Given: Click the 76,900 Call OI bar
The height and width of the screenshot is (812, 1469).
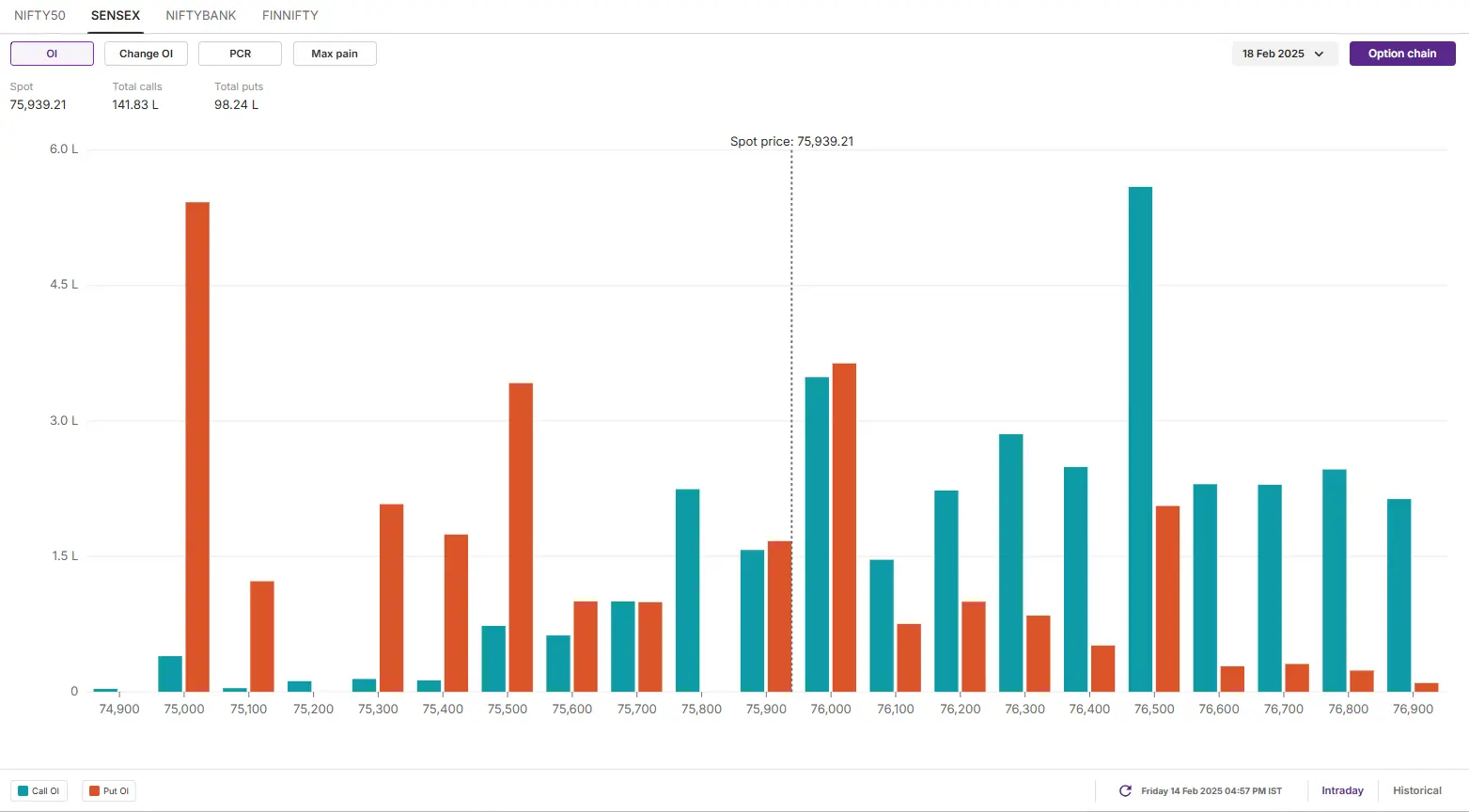Looking at the screenshot, I should point(1399,596).
